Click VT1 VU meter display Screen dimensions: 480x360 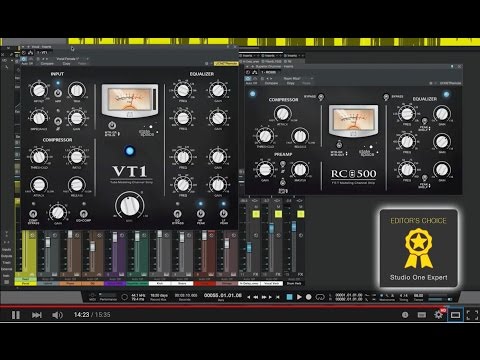pos(130,100)
